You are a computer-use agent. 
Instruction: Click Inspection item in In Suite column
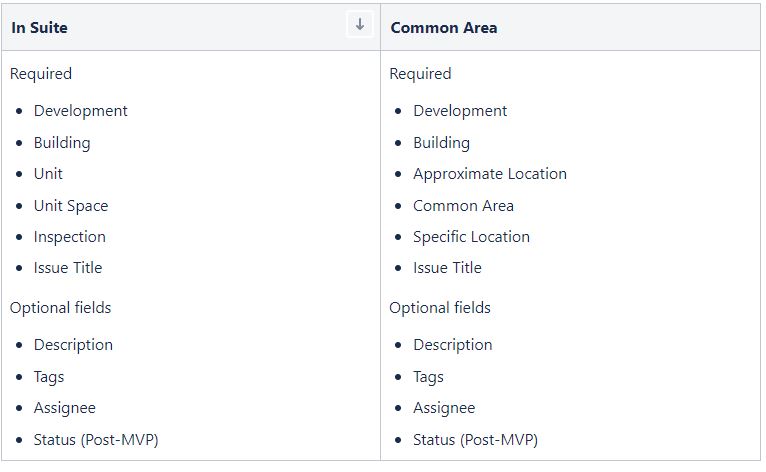click(69, 237)
